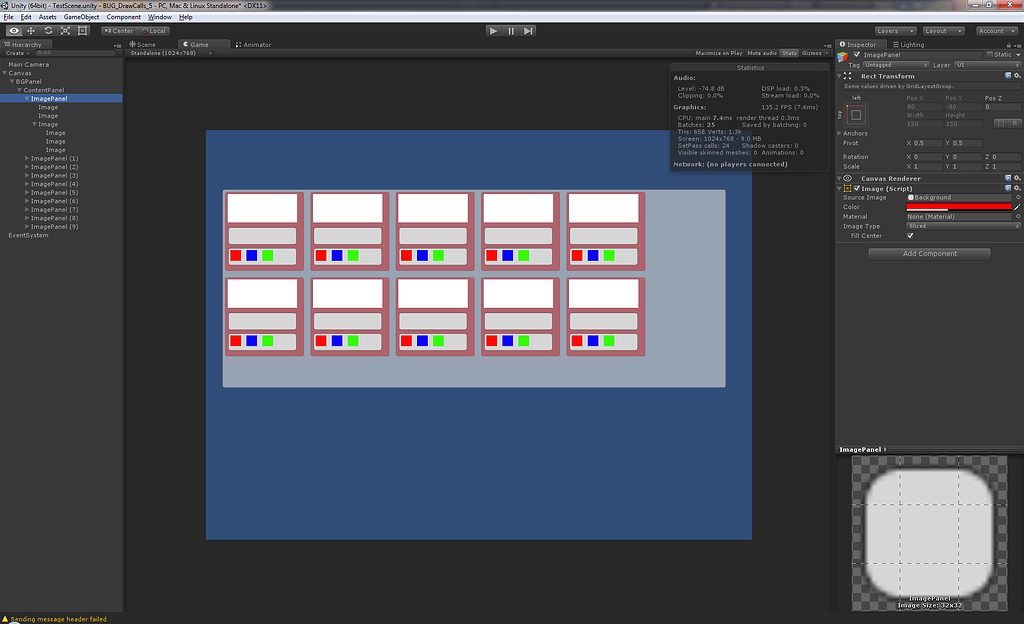
Task: Click the Add Component button
Action: click(x=929, y=253)
